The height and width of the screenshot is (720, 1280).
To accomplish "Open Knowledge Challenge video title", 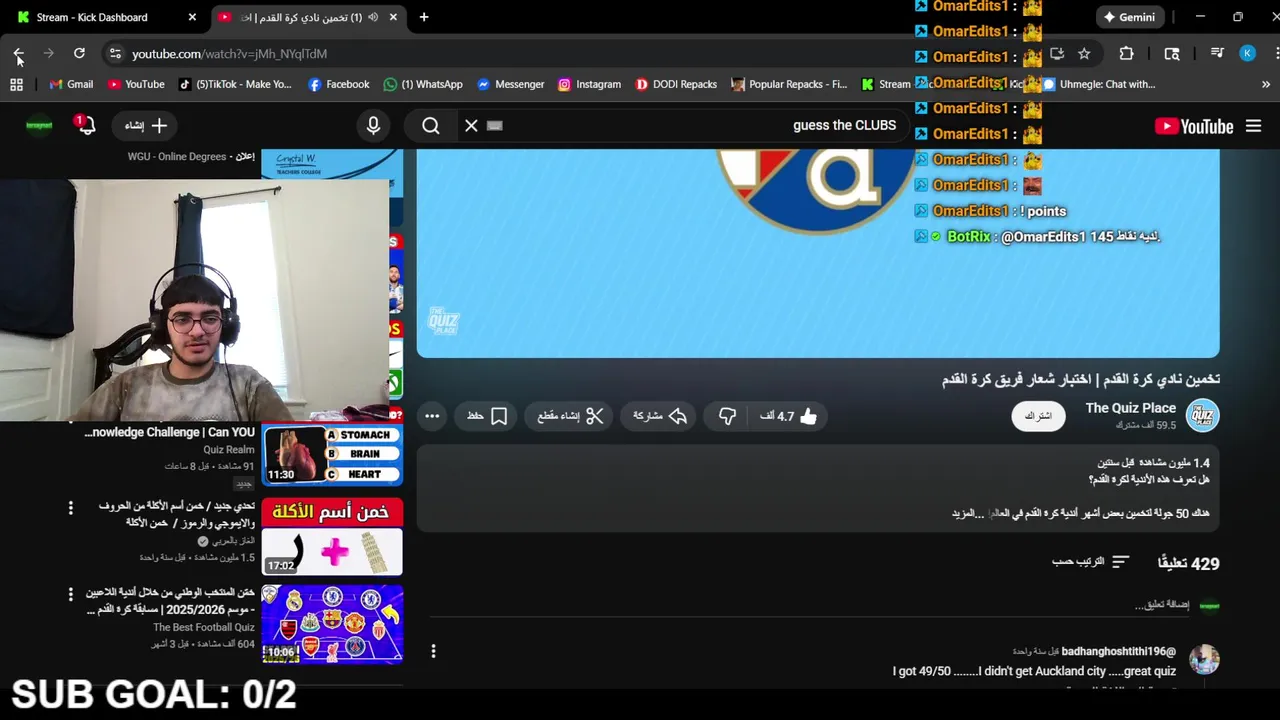I will click(169, 432).
